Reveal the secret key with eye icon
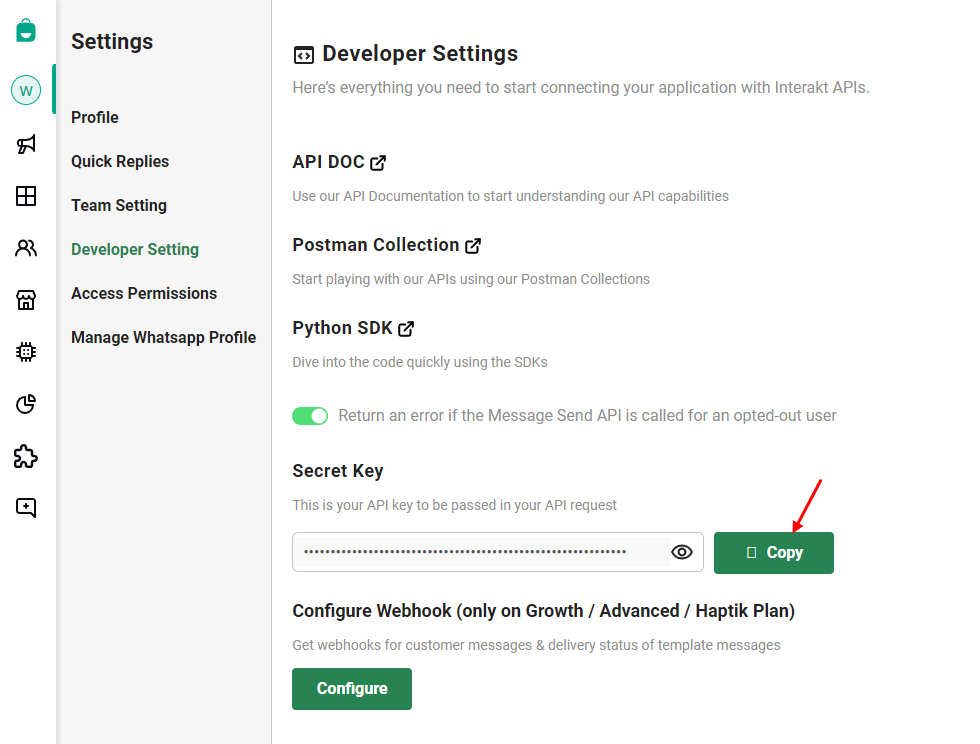The image size is (980, 744). coord(682,552)
